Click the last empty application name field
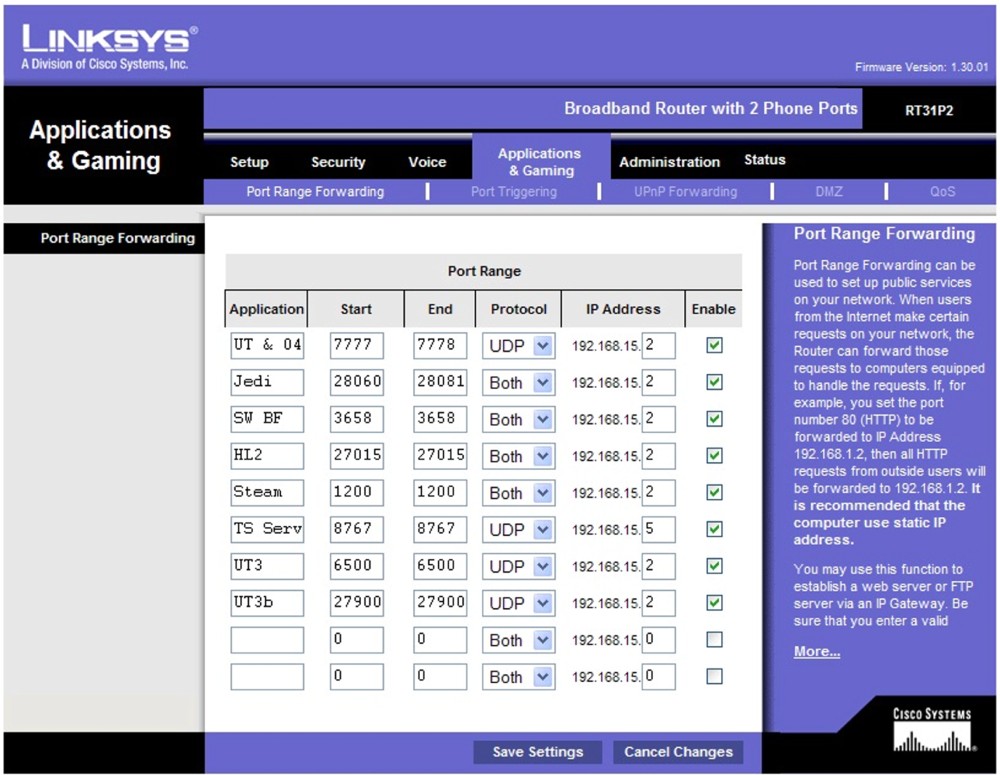Image resolution: width=1000 pixels, height=775 pixels. [267, 677]
